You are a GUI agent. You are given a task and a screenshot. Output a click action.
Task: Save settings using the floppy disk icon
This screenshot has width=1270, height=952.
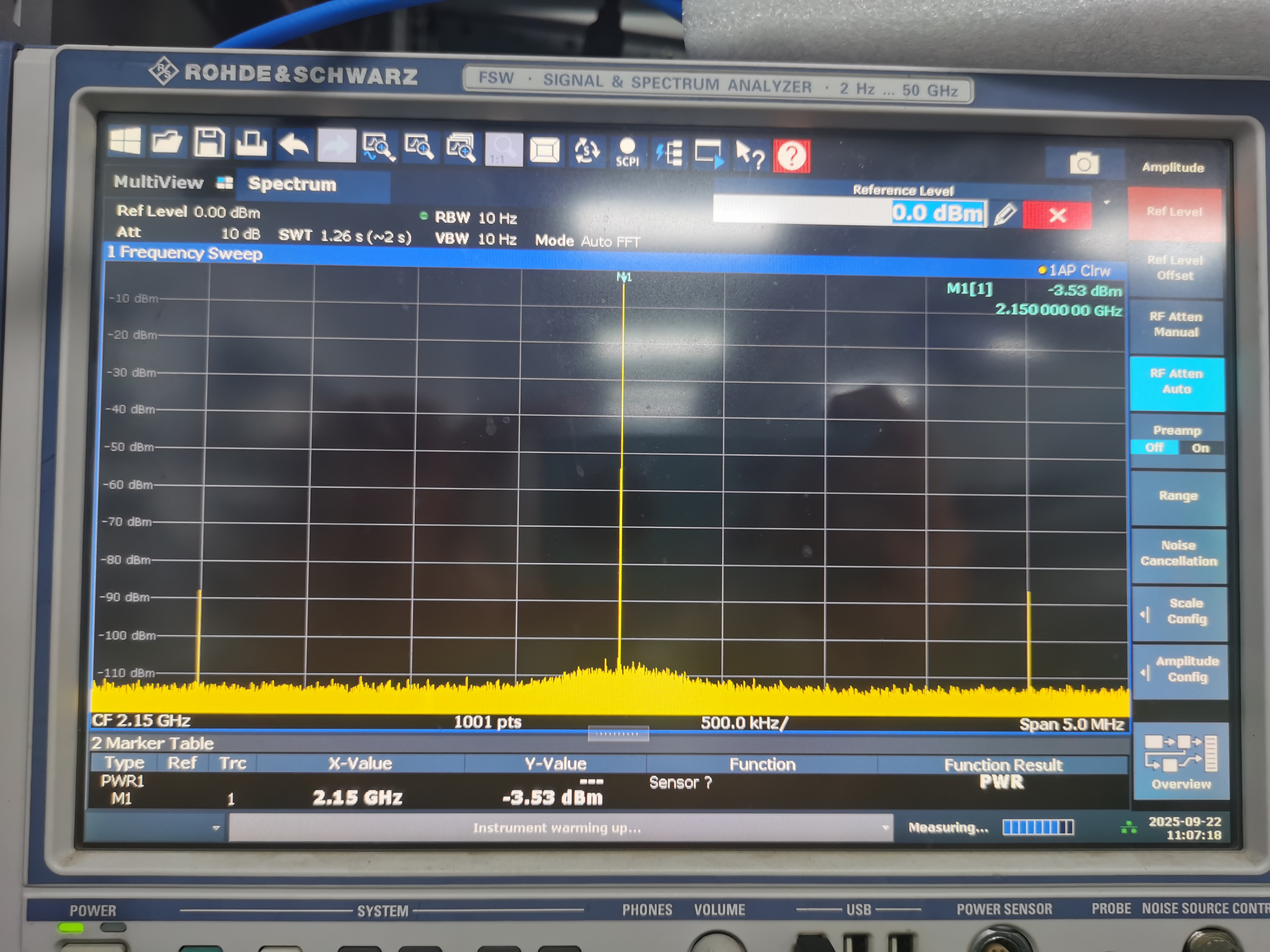(209, 142)
